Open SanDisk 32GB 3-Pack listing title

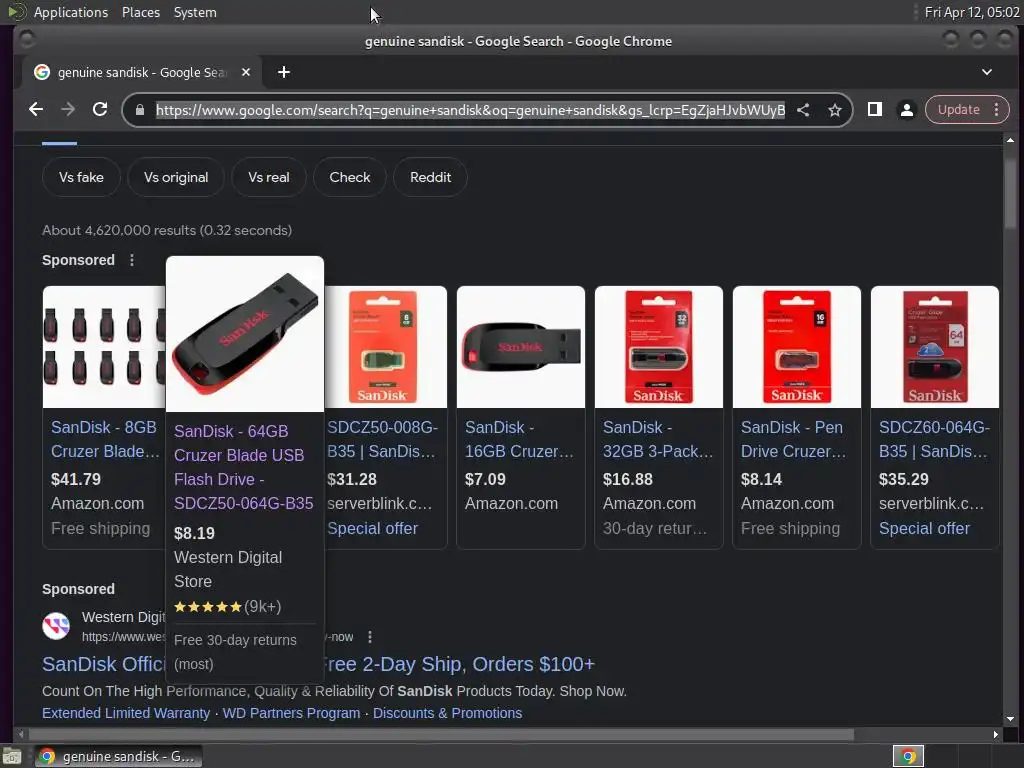tap(658, 439)
